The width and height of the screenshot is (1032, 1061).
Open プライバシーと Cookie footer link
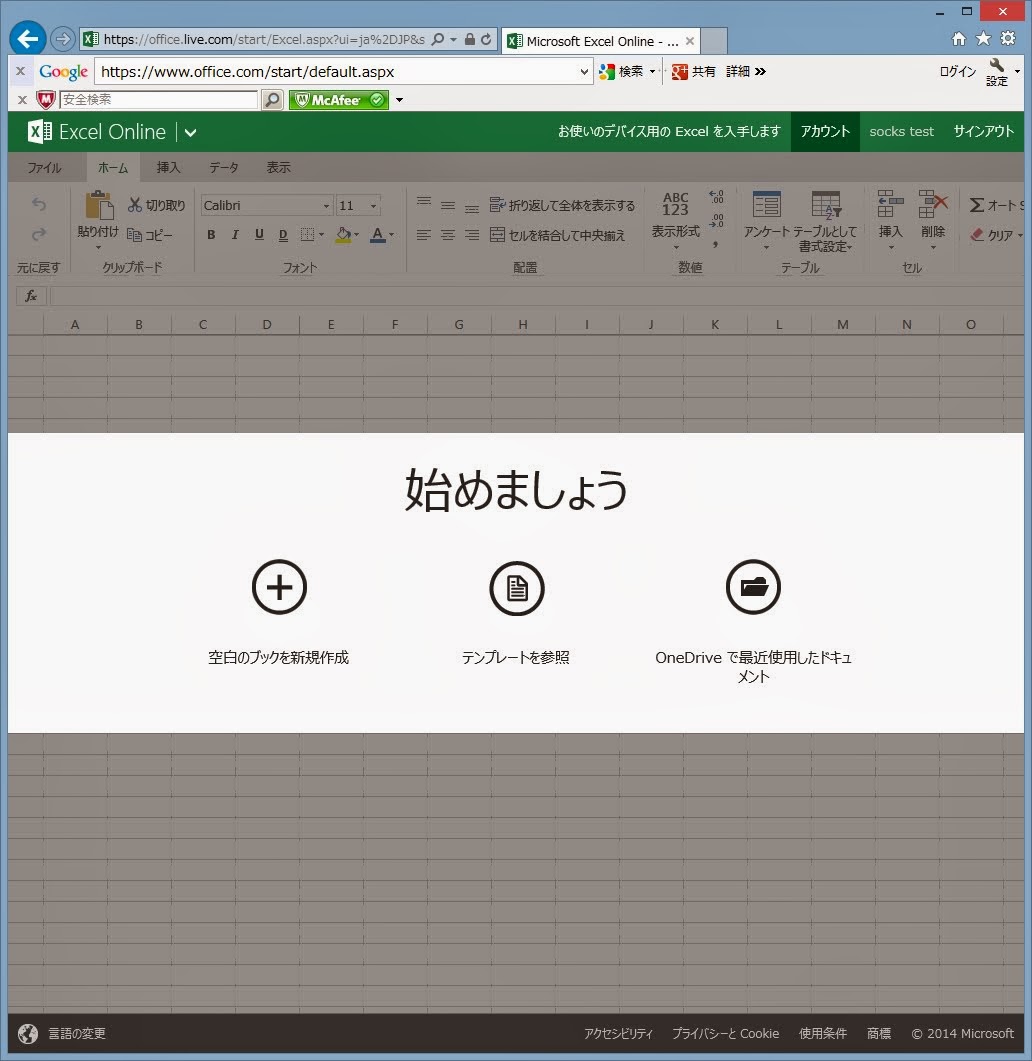coord(725,1033)
